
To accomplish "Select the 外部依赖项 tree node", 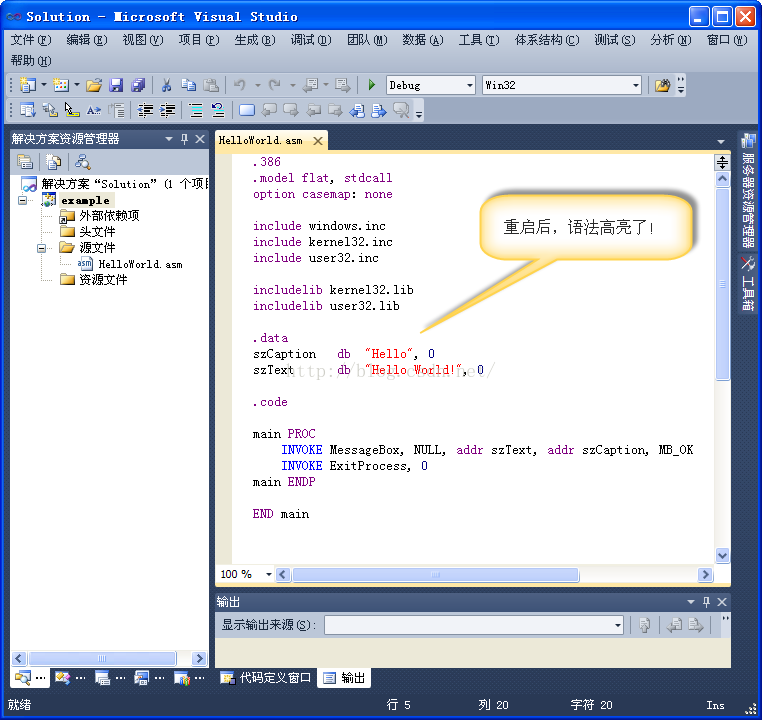I will (x=109, y=216).
